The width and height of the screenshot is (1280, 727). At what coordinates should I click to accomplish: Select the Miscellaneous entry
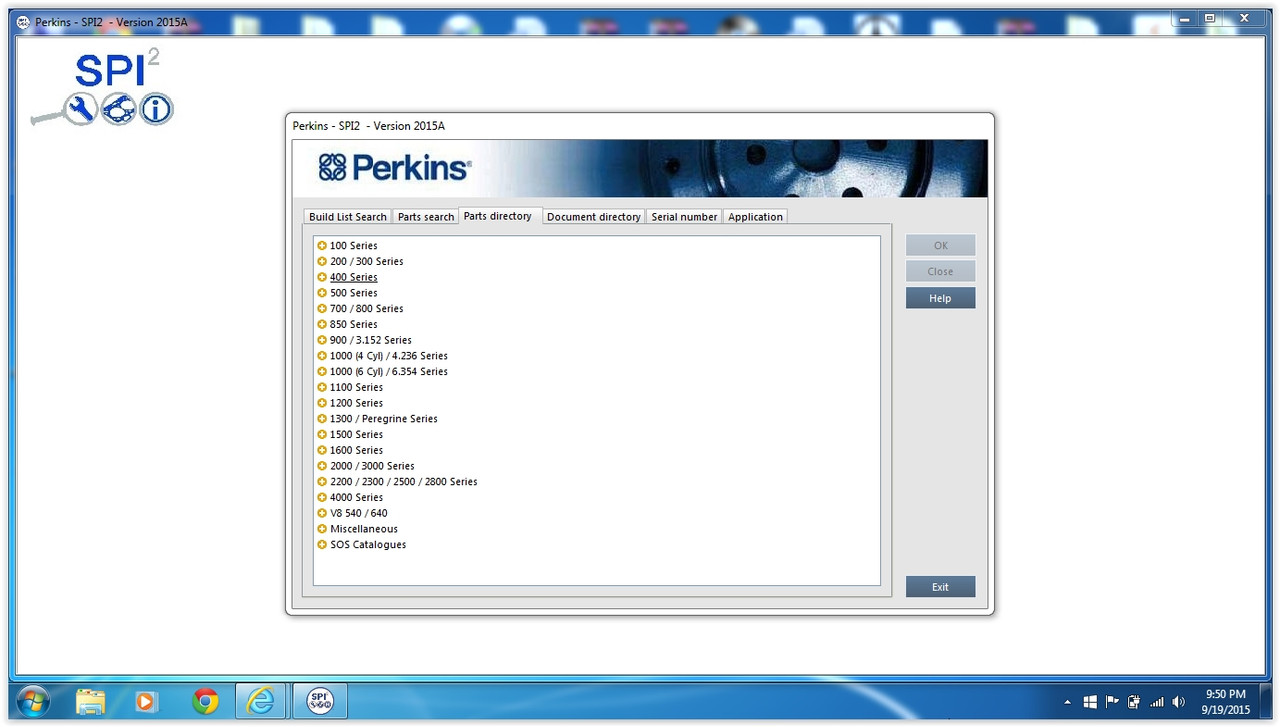pos(364,529)
